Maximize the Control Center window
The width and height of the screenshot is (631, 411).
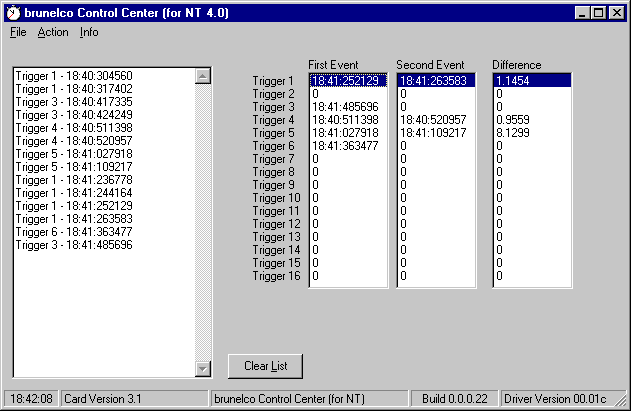tap(598, 13)
